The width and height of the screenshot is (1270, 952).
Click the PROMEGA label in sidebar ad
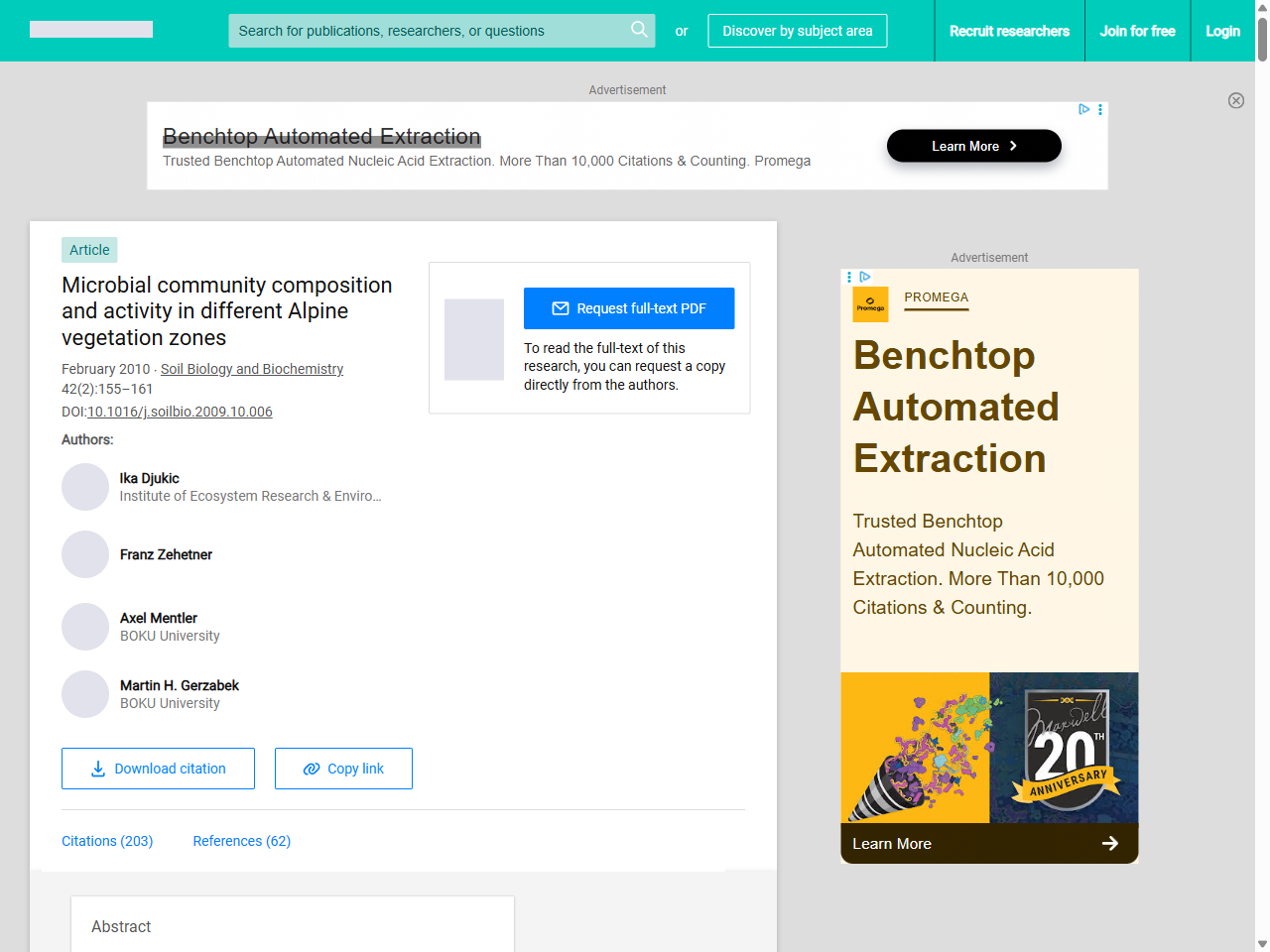click(x=936, y=297)
